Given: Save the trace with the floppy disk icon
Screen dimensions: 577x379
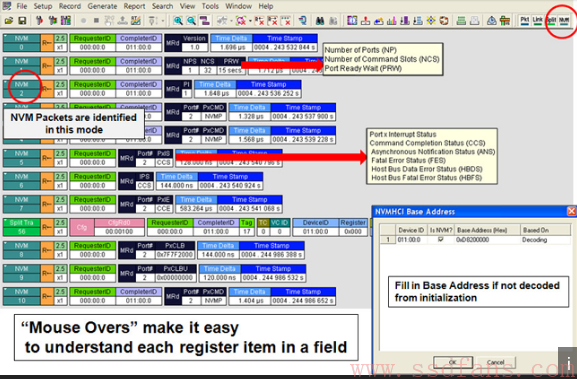Looking at the screenshot, I should point(22,20).
